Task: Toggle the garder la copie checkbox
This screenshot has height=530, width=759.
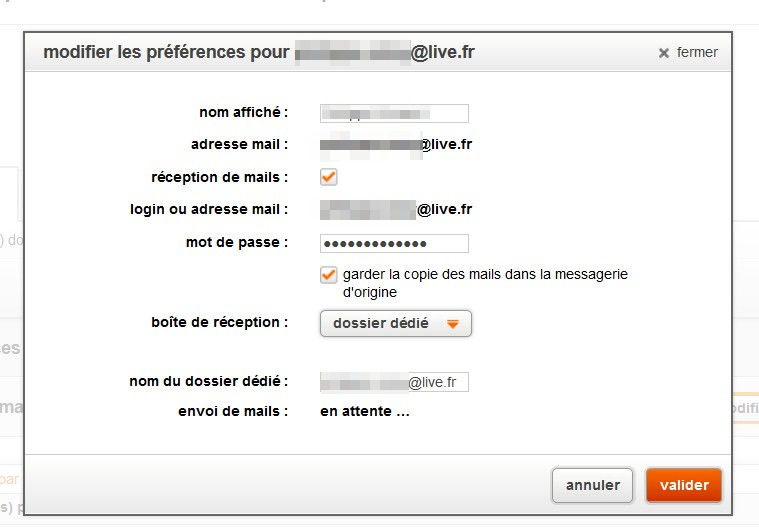Action: tap(329, 275)
